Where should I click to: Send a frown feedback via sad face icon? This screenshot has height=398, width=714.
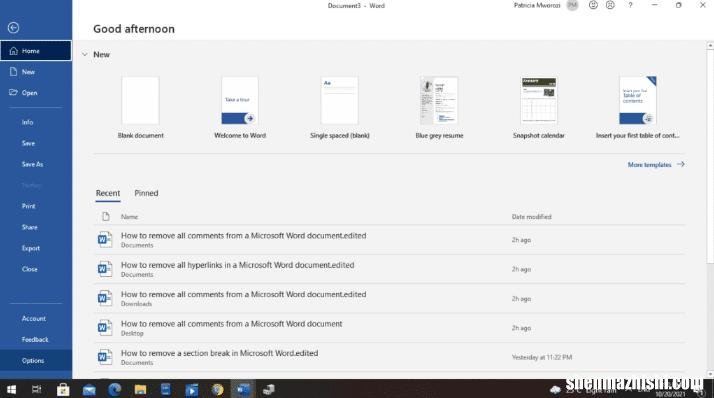[x=610, y=5]
